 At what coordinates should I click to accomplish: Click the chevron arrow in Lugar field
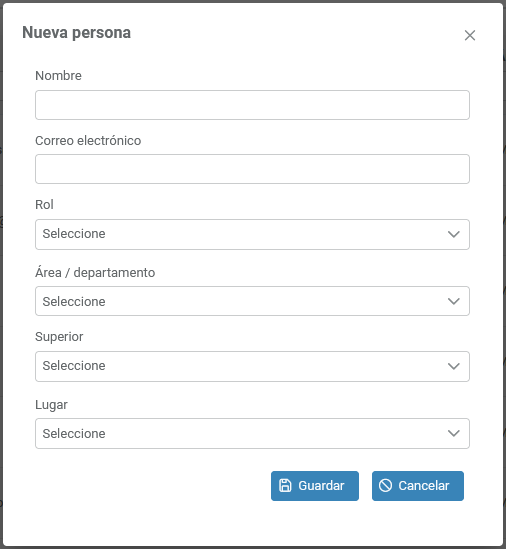tap(453, 433)
